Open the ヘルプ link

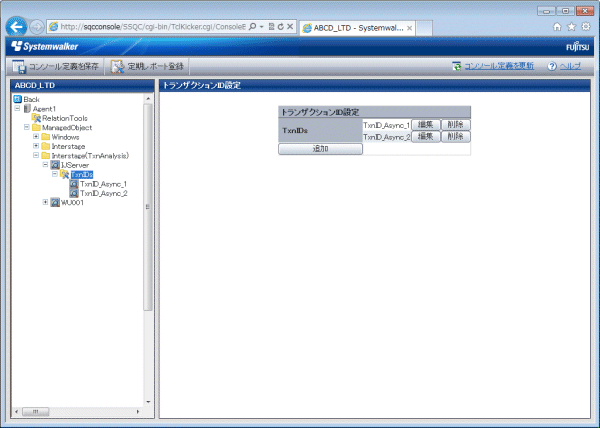(x=571, y=66)
